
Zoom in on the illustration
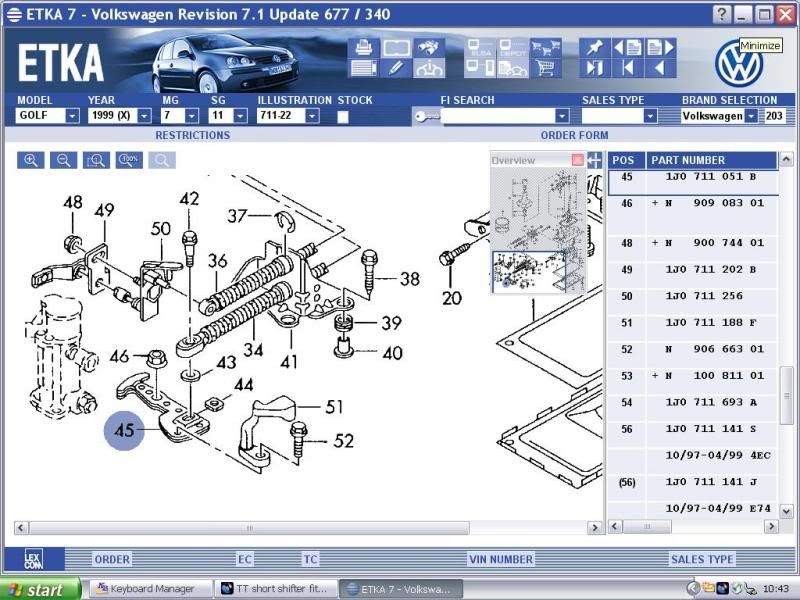[31, 160]
